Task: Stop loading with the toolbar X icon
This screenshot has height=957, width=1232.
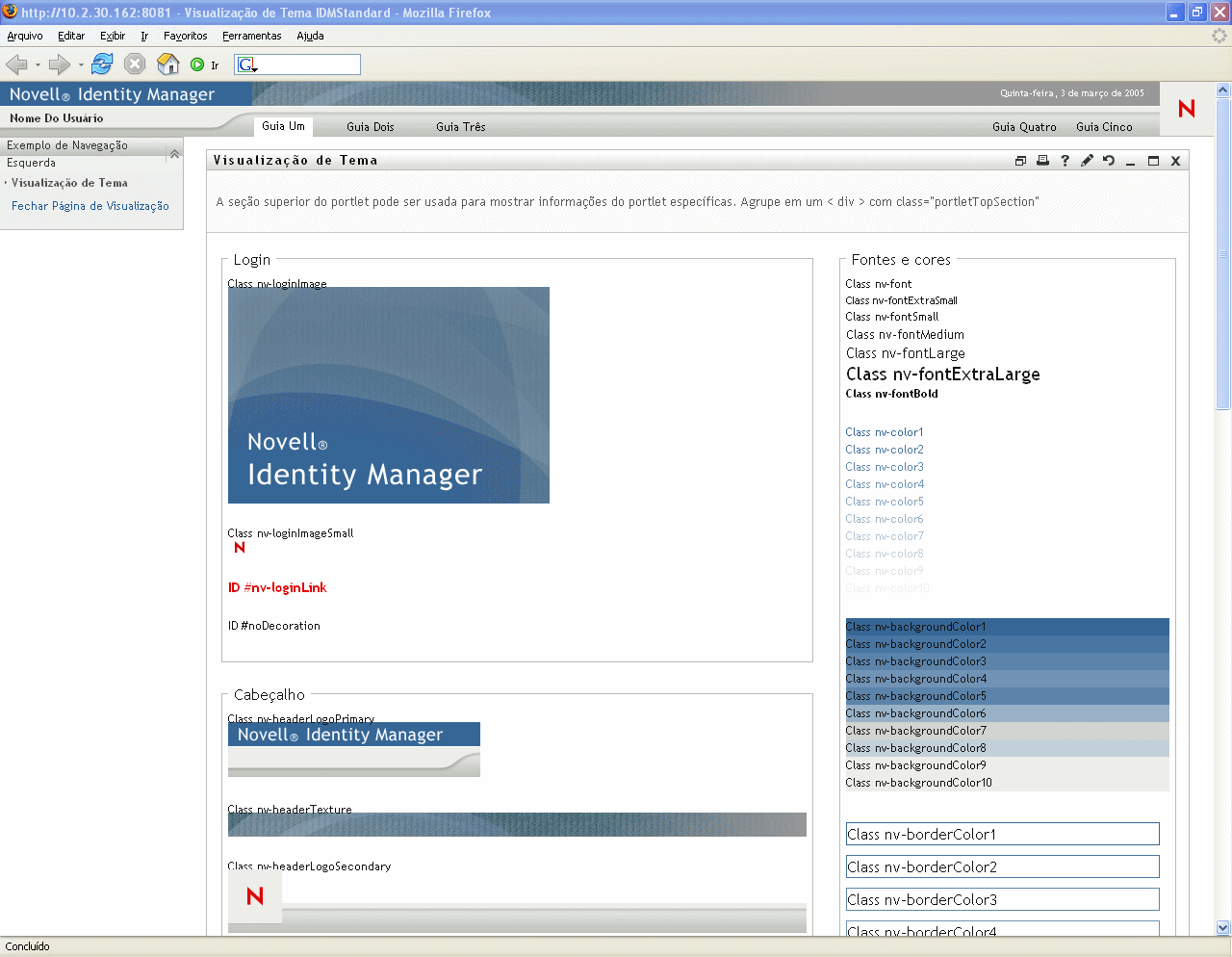Action: point(135,65)
